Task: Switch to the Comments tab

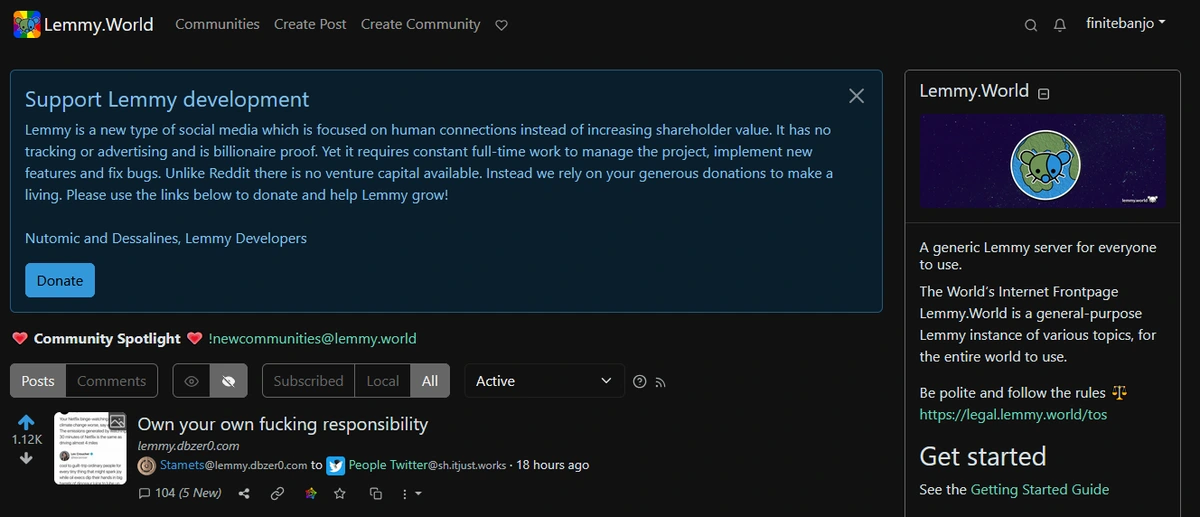Action: [x=112, y=381]
